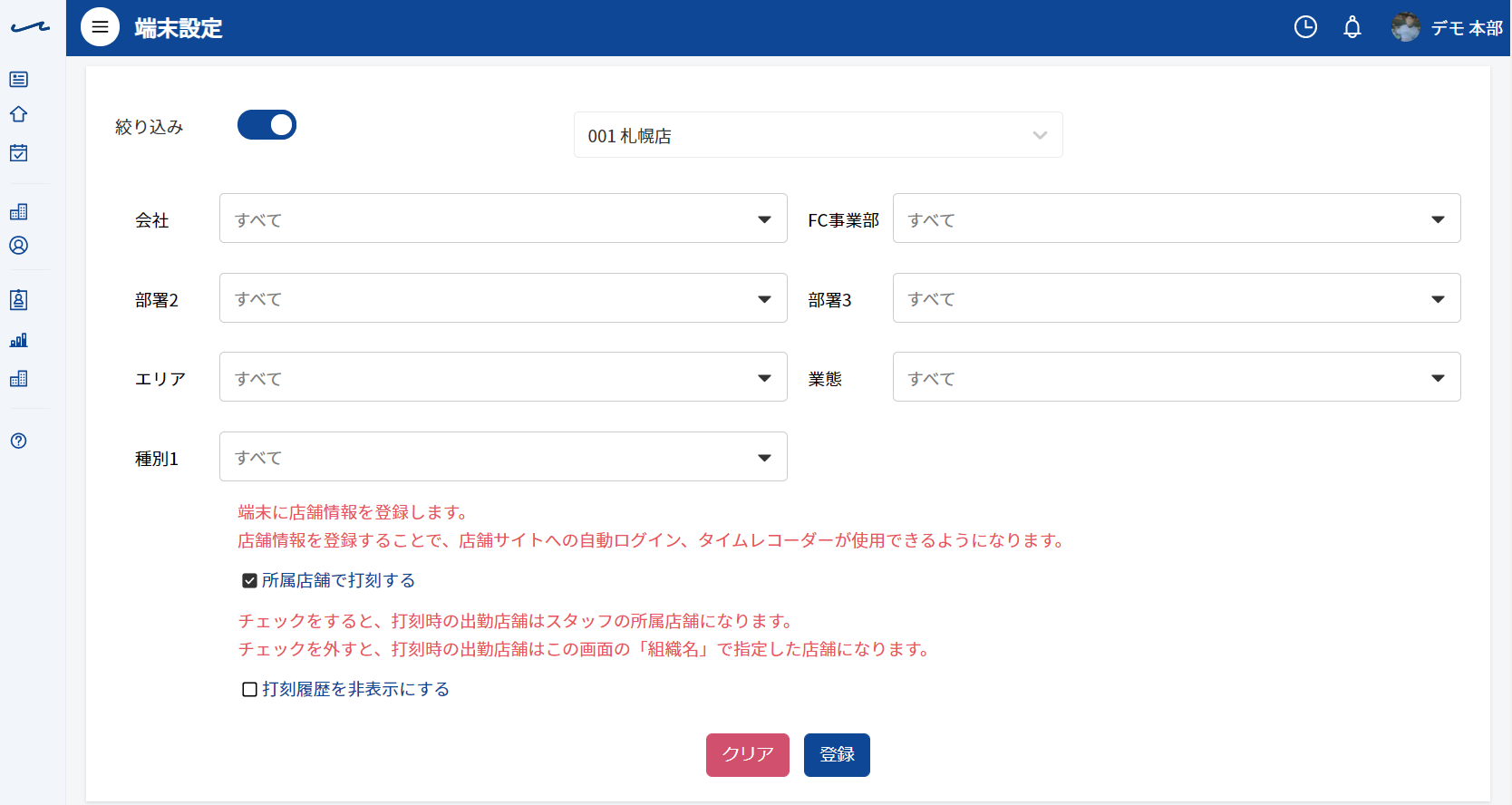Screen dimensions: 1512x805
Task: Turn off the 絞り込み filter toggle
Action: [267, 125]
